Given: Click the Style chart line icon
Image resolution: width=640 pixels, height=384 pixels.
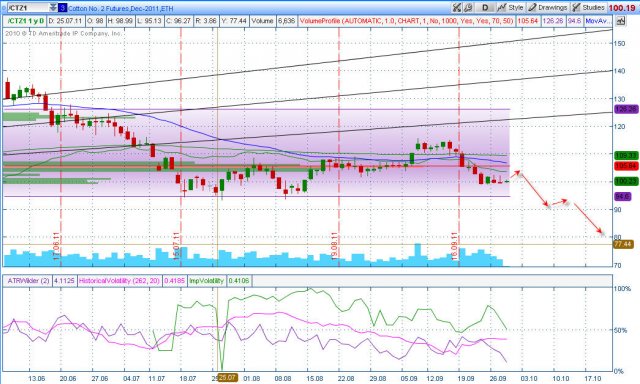Looking at the screenshot, I should point(502,7).
